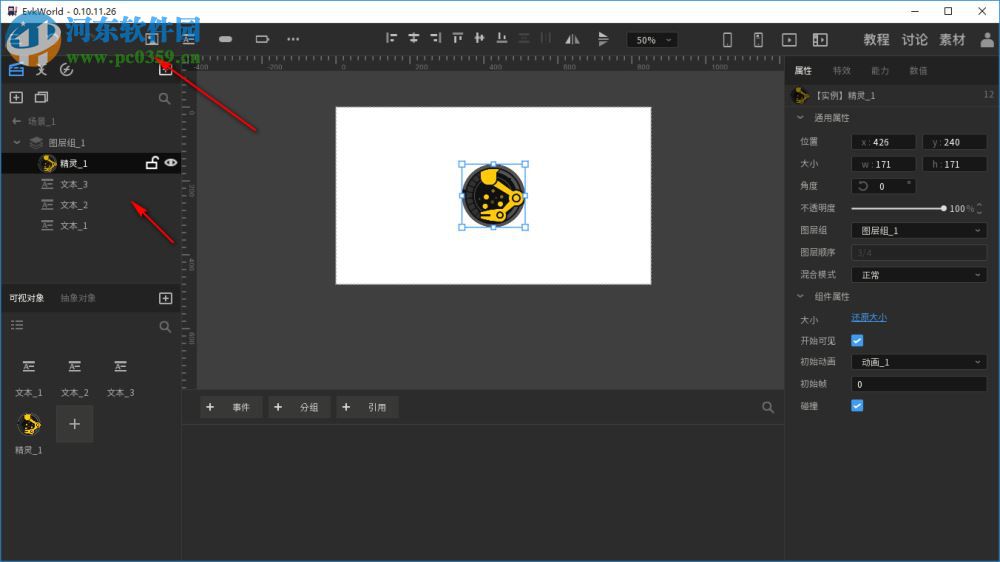The image size is (1000, 562).
Task: Align selected objects to top edge
Action: coord(457,38)
